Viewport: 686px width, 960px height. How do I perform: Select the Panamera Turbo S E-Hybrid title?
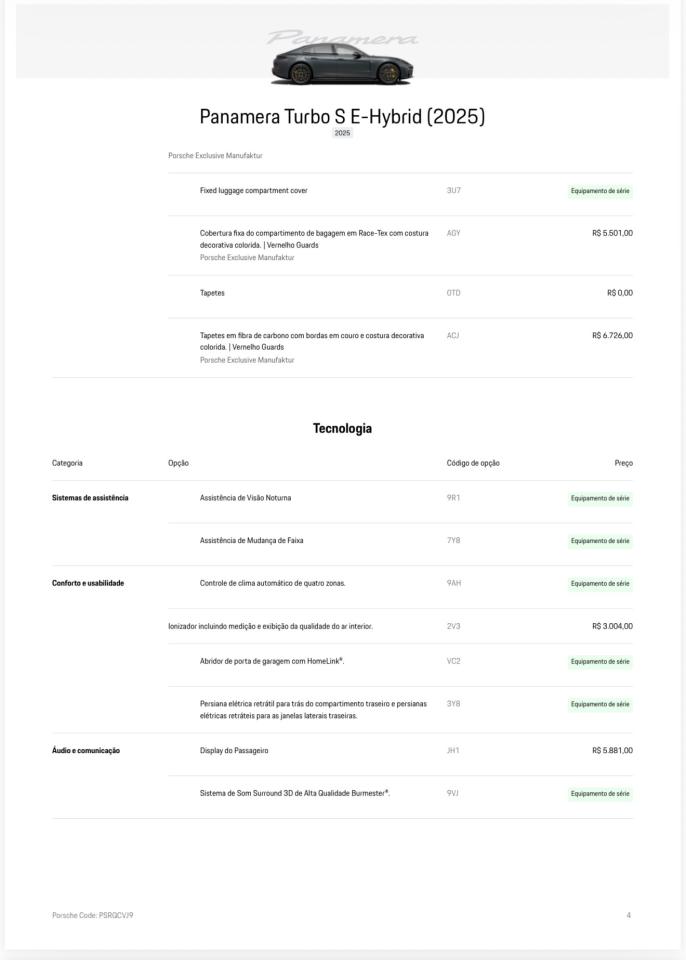[342, 116]
